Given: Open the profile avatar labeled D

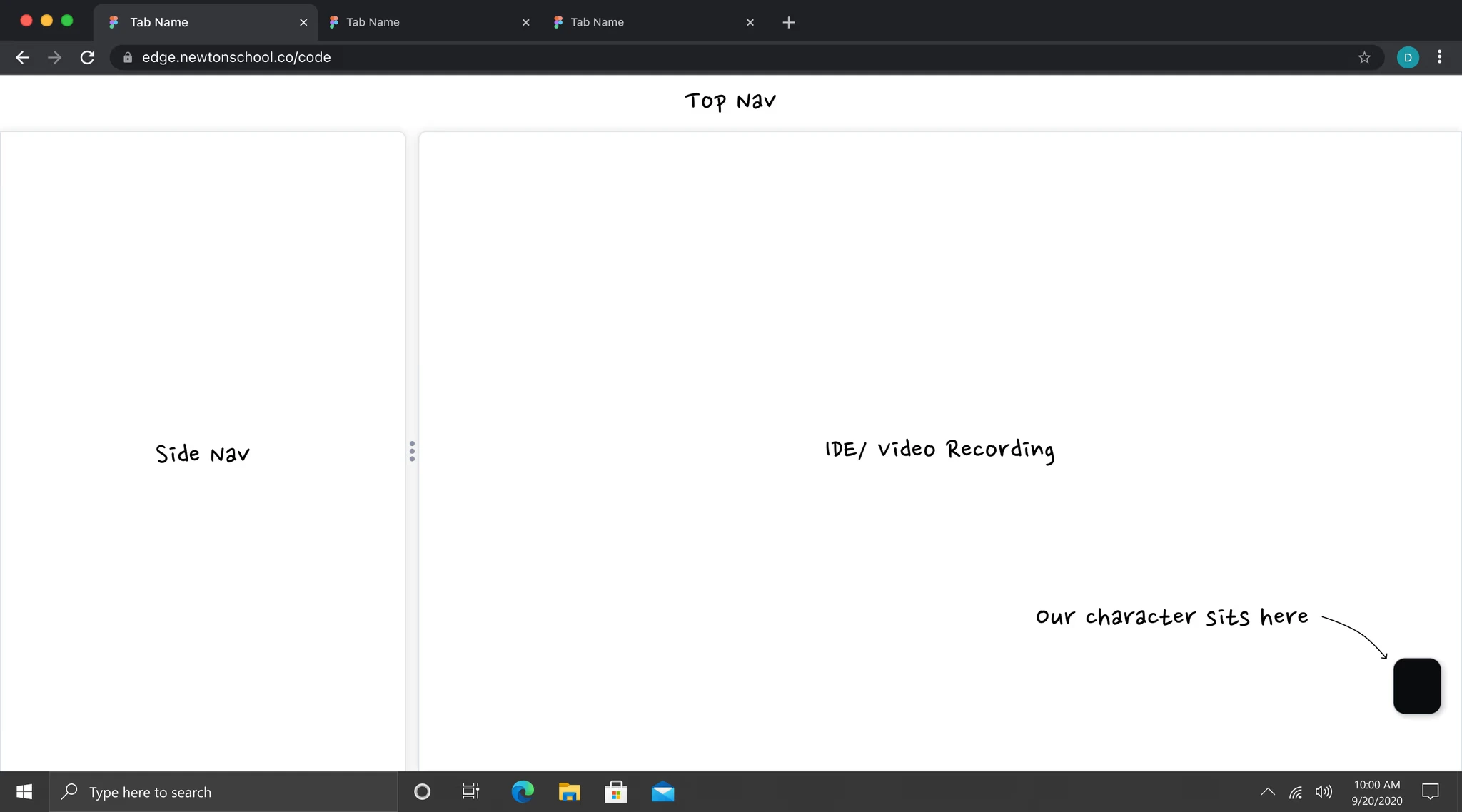Looking at the screenshot, I should (x=1407, y=58).
